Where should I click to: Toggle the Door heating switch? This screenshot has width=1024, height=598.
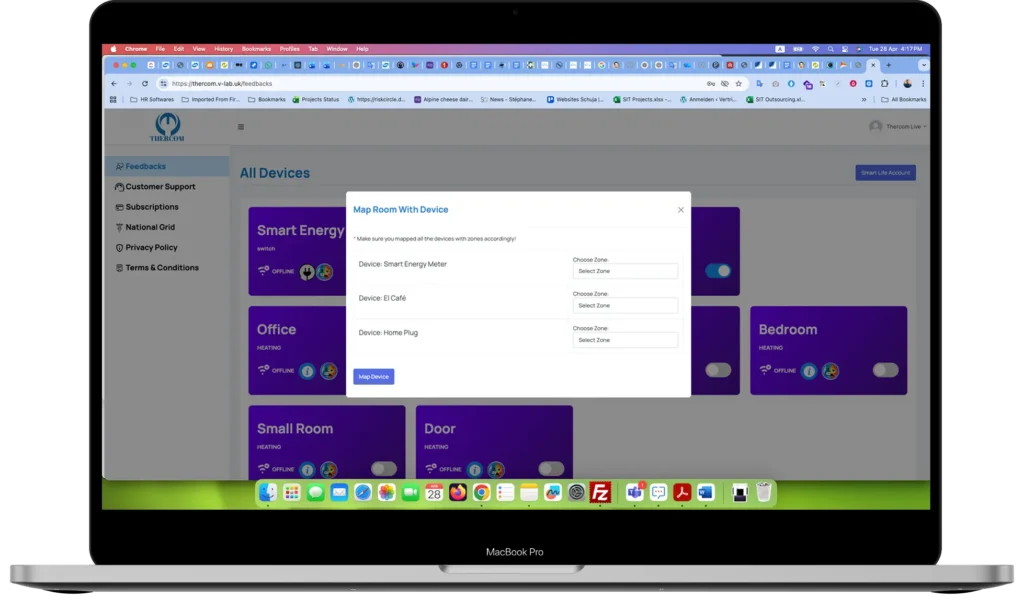pyautogui.click(x=551, y=469)
